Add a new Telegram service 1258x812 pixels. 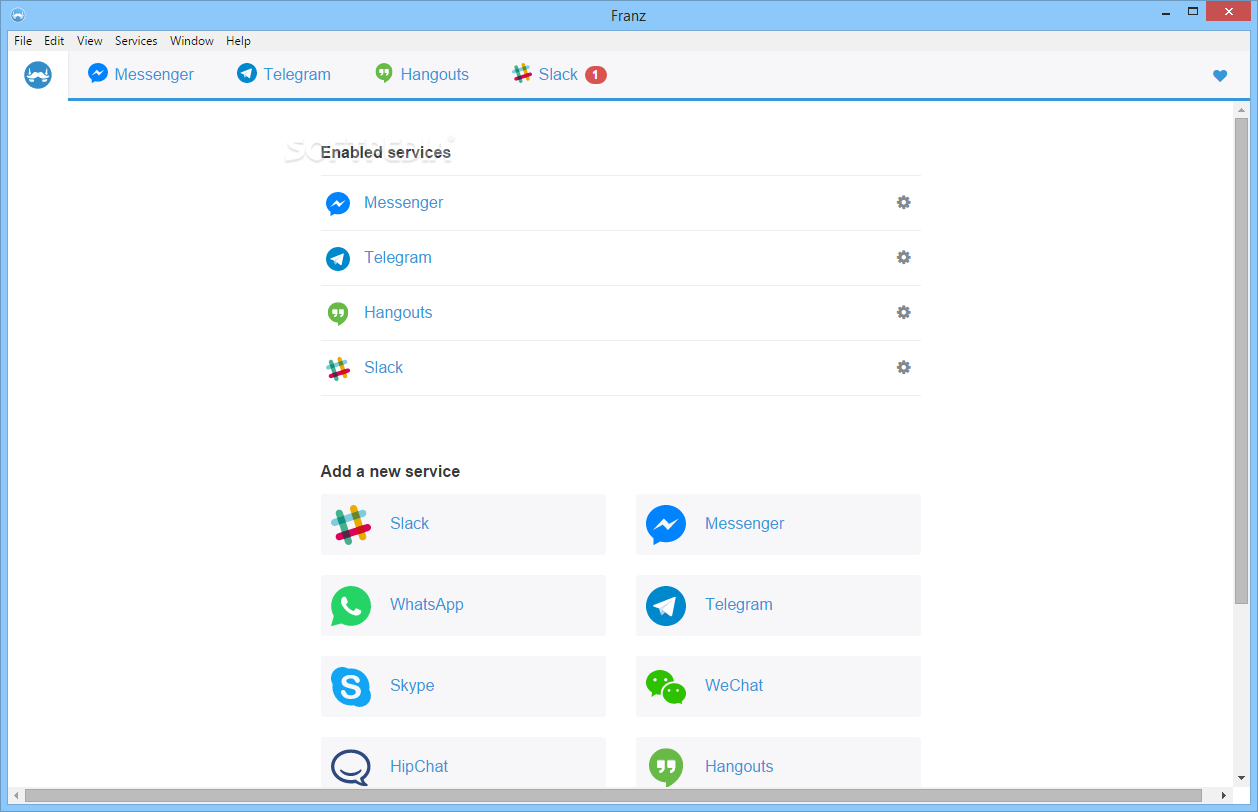click(778, 605)
